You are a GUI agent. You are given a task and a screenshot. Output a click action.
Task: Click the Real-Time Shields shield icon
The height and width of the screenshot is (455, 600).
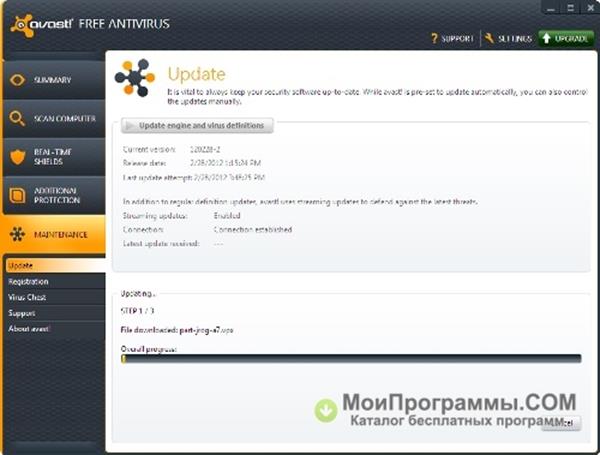(17, 157)
